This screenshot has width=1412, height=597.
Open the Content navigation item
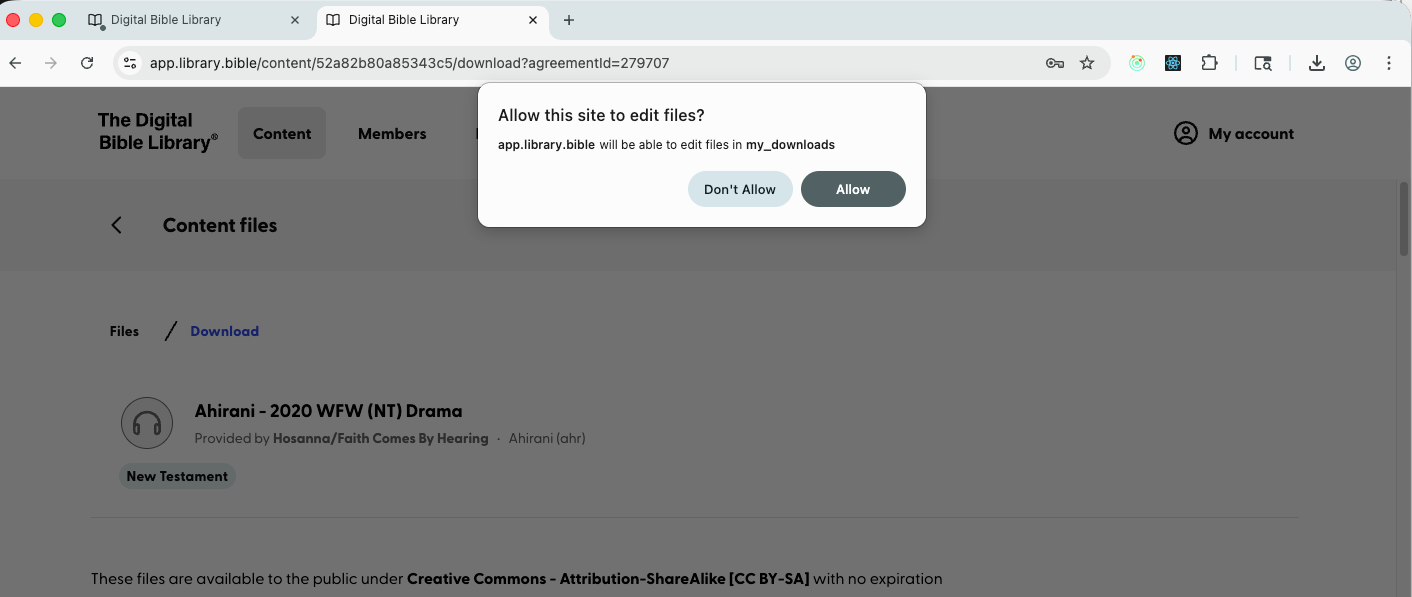(282, 133)
